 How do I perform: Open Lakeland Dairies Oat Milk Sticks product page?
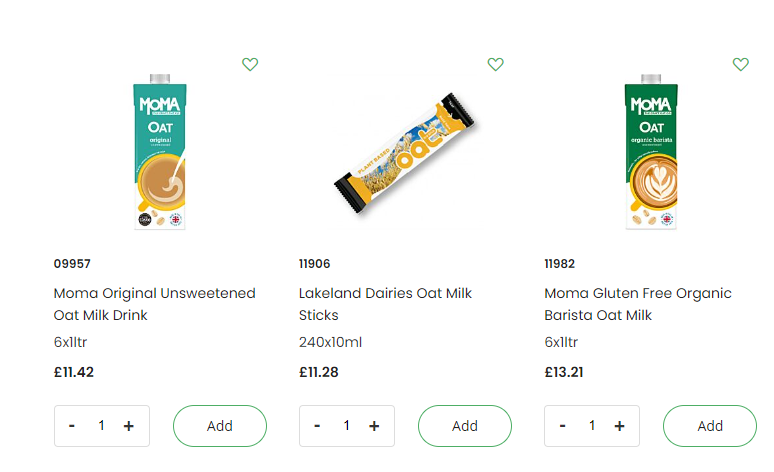point(385,304)
